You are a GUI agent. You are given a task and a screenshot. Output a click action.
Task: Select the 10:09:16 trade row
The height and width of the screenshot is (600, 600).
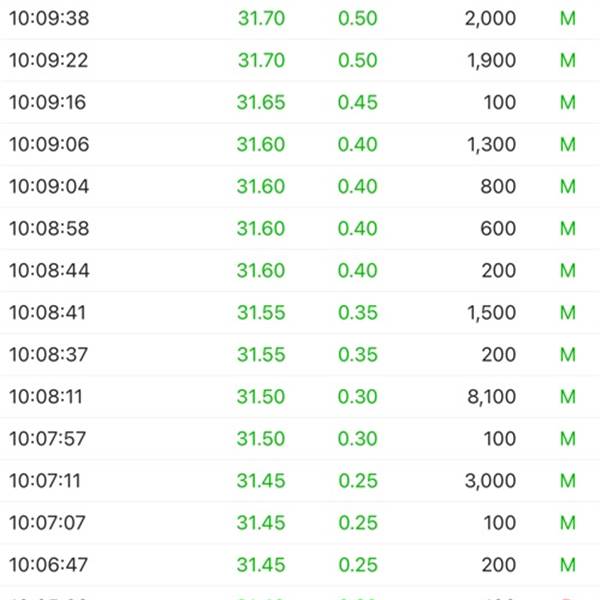click(x=300, y=102)
